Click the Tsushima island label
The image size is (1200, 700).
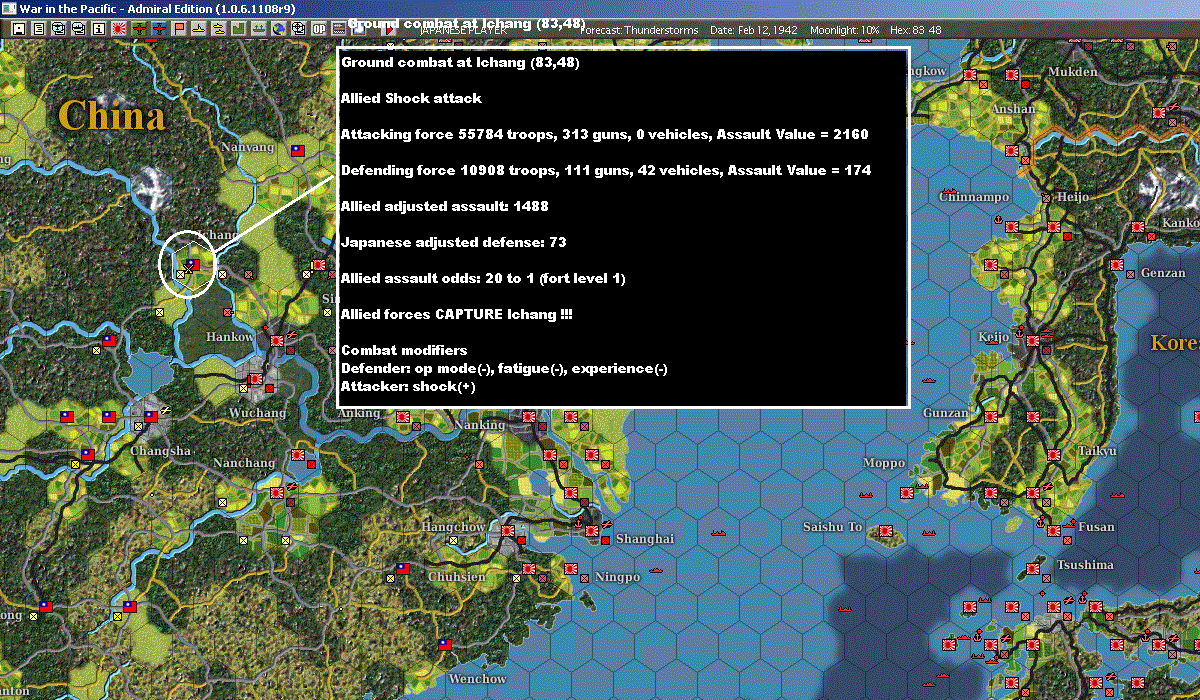tap(1085, 565)
